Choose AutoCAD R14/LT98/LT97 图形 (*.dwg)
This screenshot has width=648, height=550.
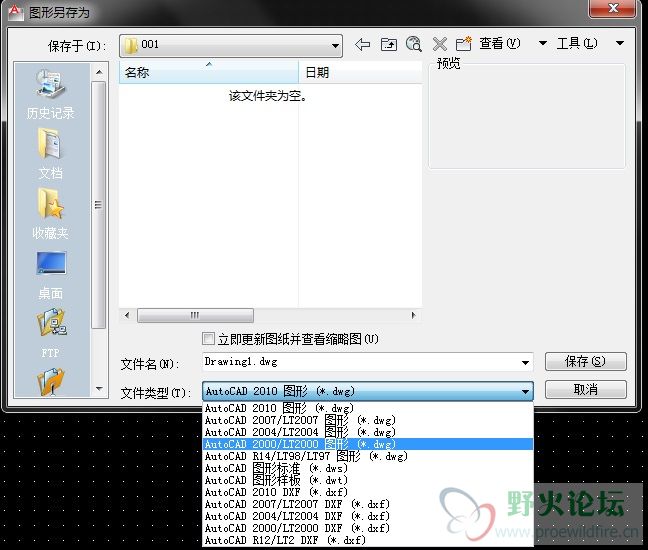pyautogui.click(x=368, y=456)
